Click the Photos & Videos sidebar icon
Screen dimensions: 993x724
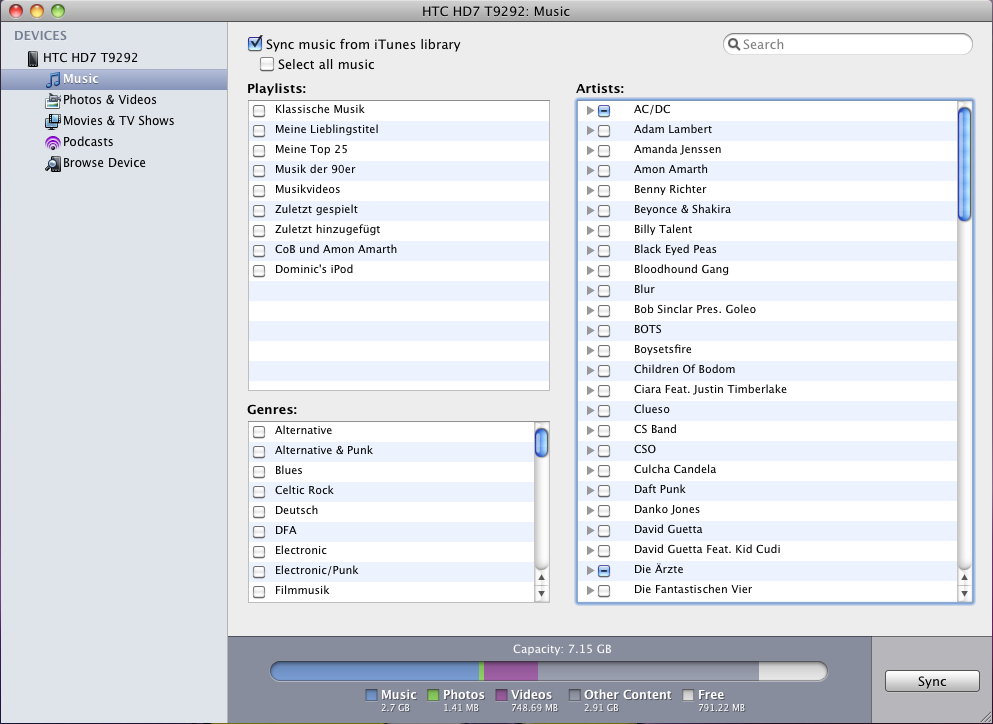pos(53,100)
